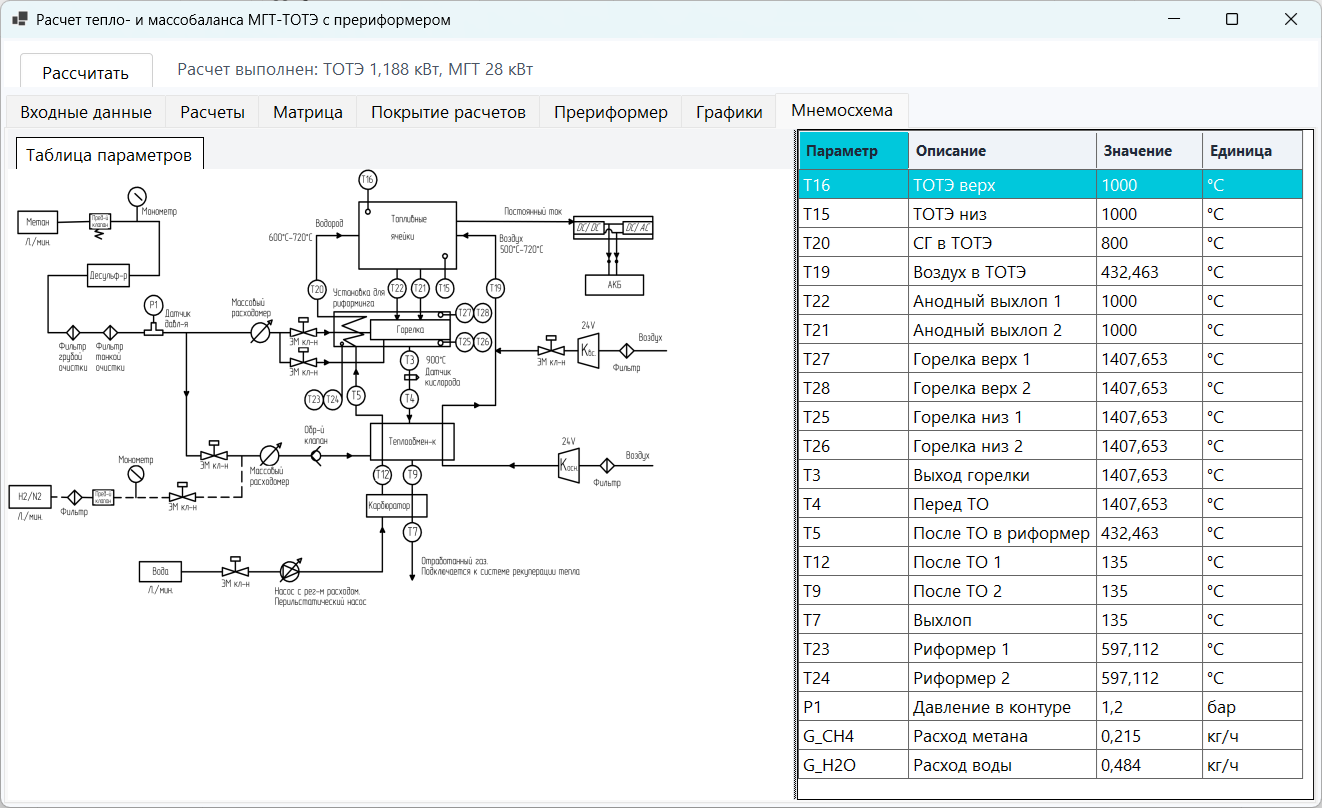Click the 432,463 value in T19 row
The width and height of the screenshot is (1322, 808).
pyautogui.click(x=1149, y=272)
